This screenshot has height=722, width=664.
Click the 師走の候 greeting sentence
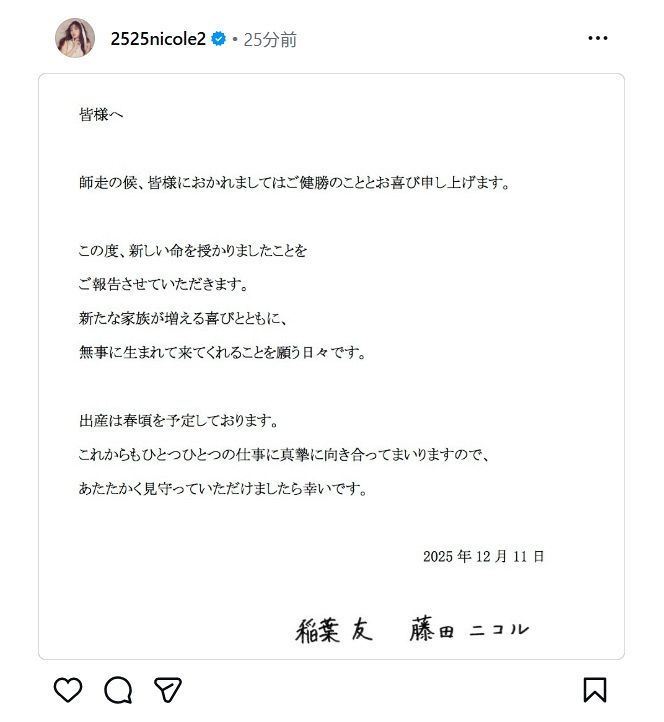point(295,183)
